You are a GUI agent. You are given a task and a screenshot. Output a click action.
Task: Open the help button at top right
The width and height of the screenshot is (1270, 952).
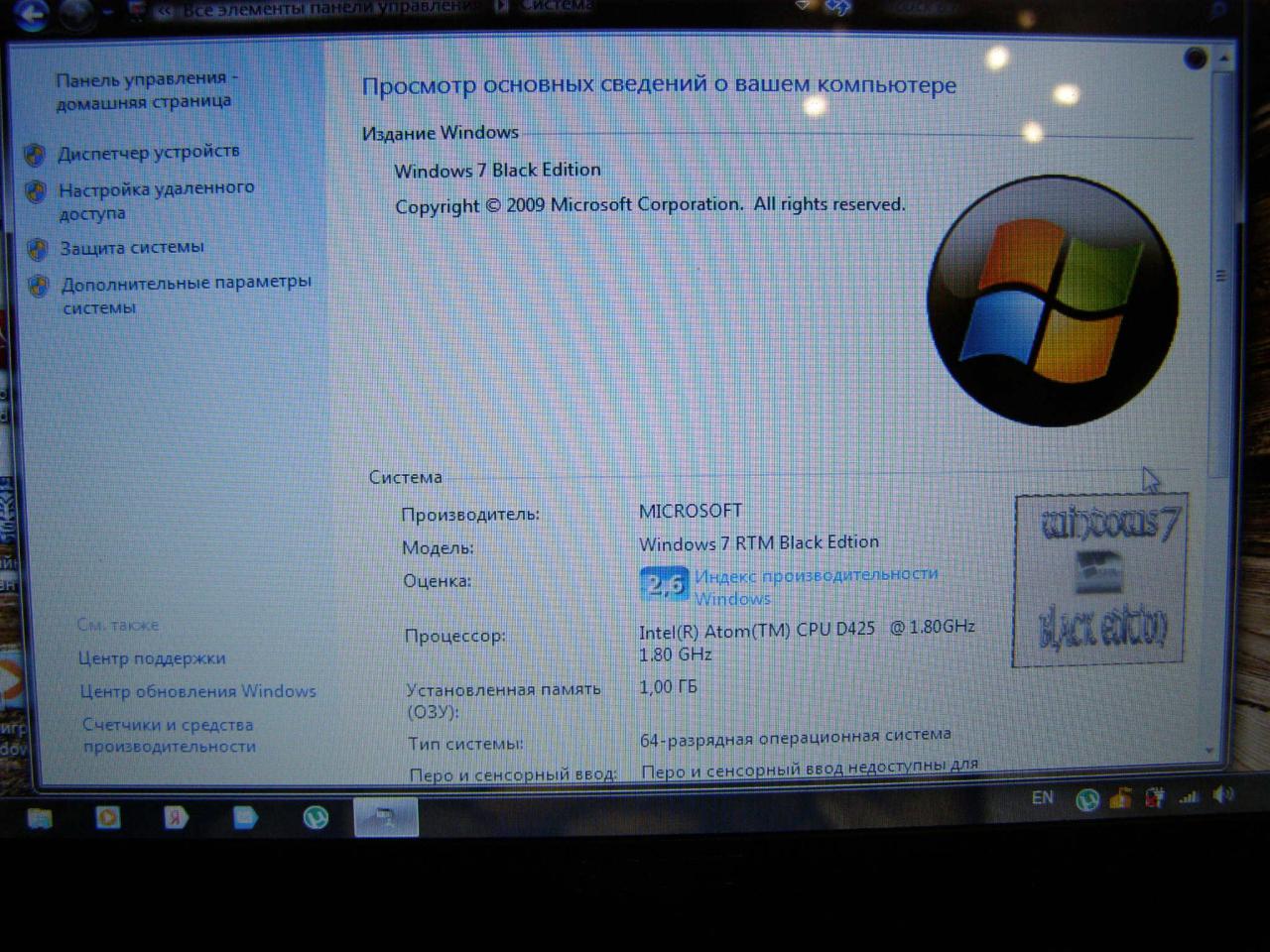(x=1196, y=58)
